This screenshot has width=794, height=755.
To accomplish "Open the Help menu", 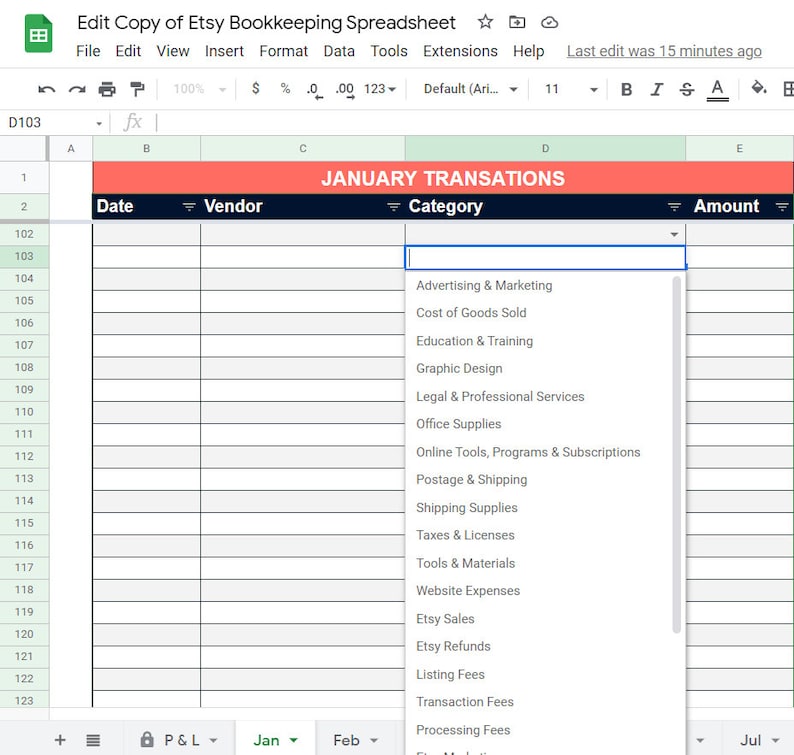I will point(529,51).
